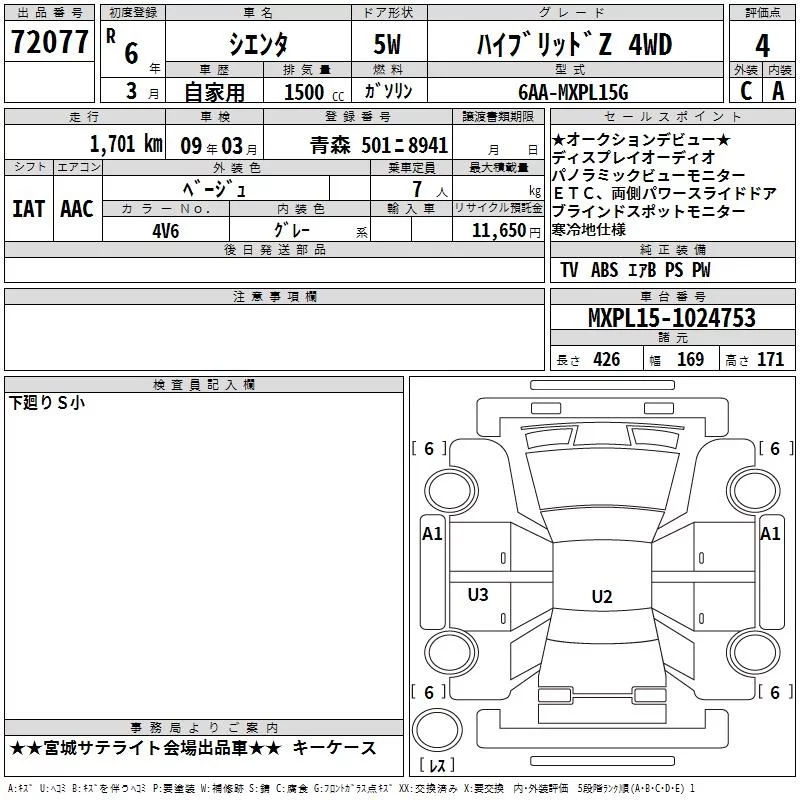The image size is (800, 800).
Task: Select displacement value 1500 cc
Action: [x=314, y=92]
